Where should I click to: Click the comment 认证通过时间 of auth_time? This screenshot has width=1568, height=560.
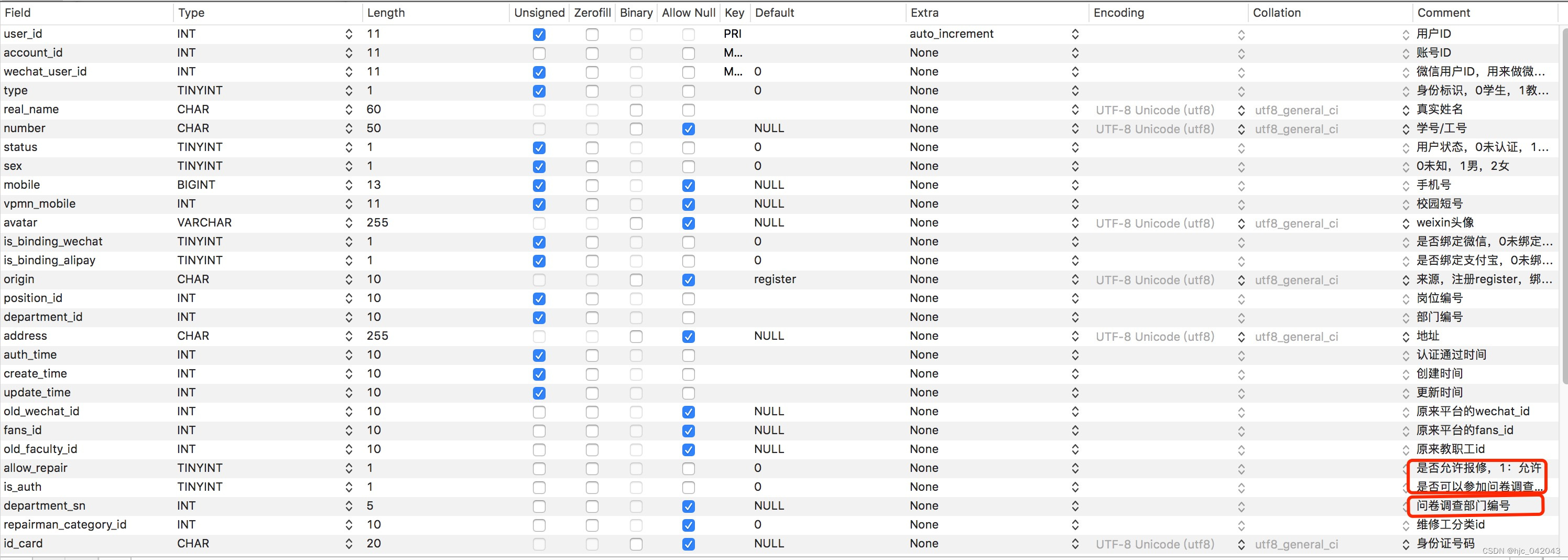point(1451,355)
